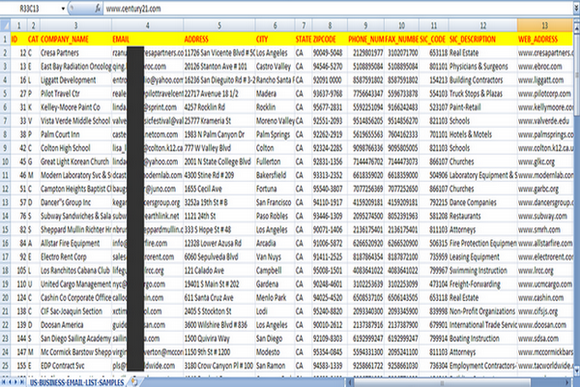Click the Hotels & Motels description cell

tap(483, 134)
